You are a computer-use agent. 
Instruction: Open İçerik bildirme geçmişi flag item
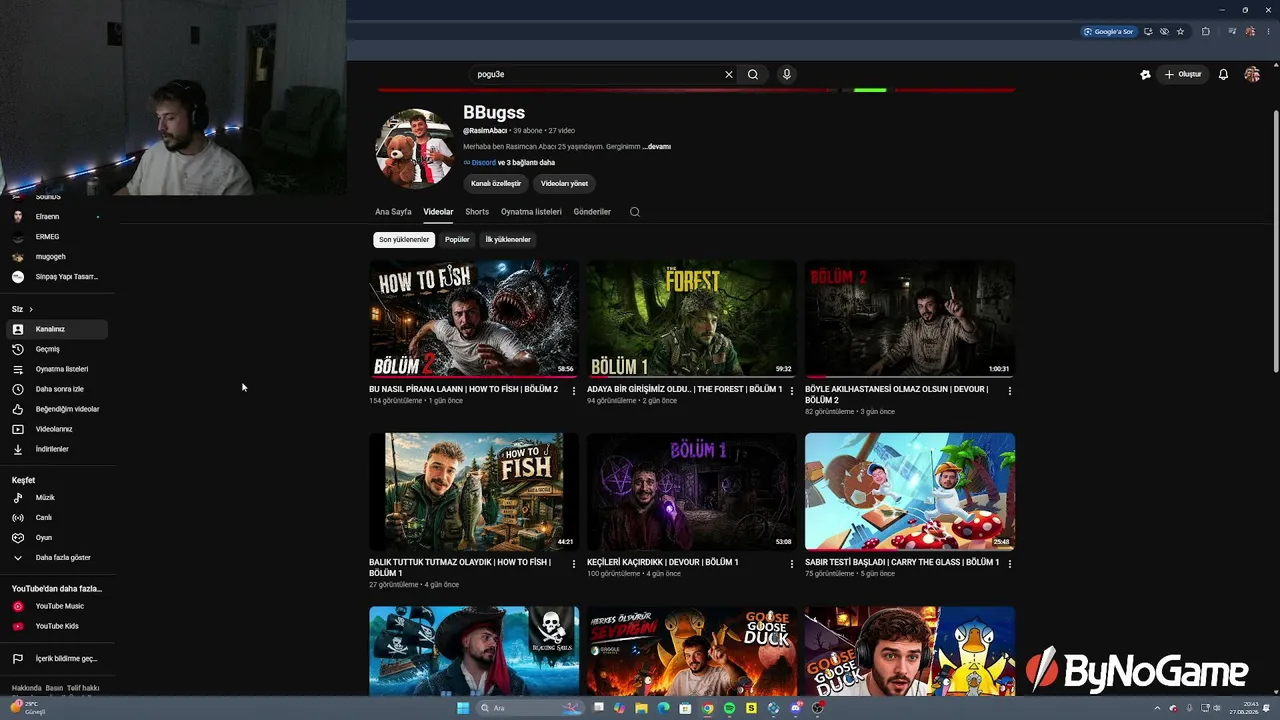tap(55, 659)
